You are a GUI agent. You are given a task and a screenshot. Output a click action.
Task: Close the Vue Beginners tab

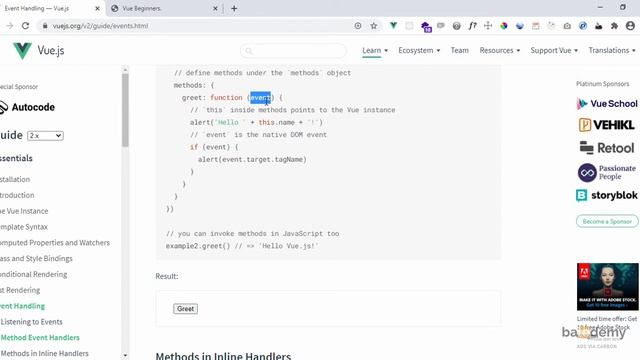tap(215, 8)
